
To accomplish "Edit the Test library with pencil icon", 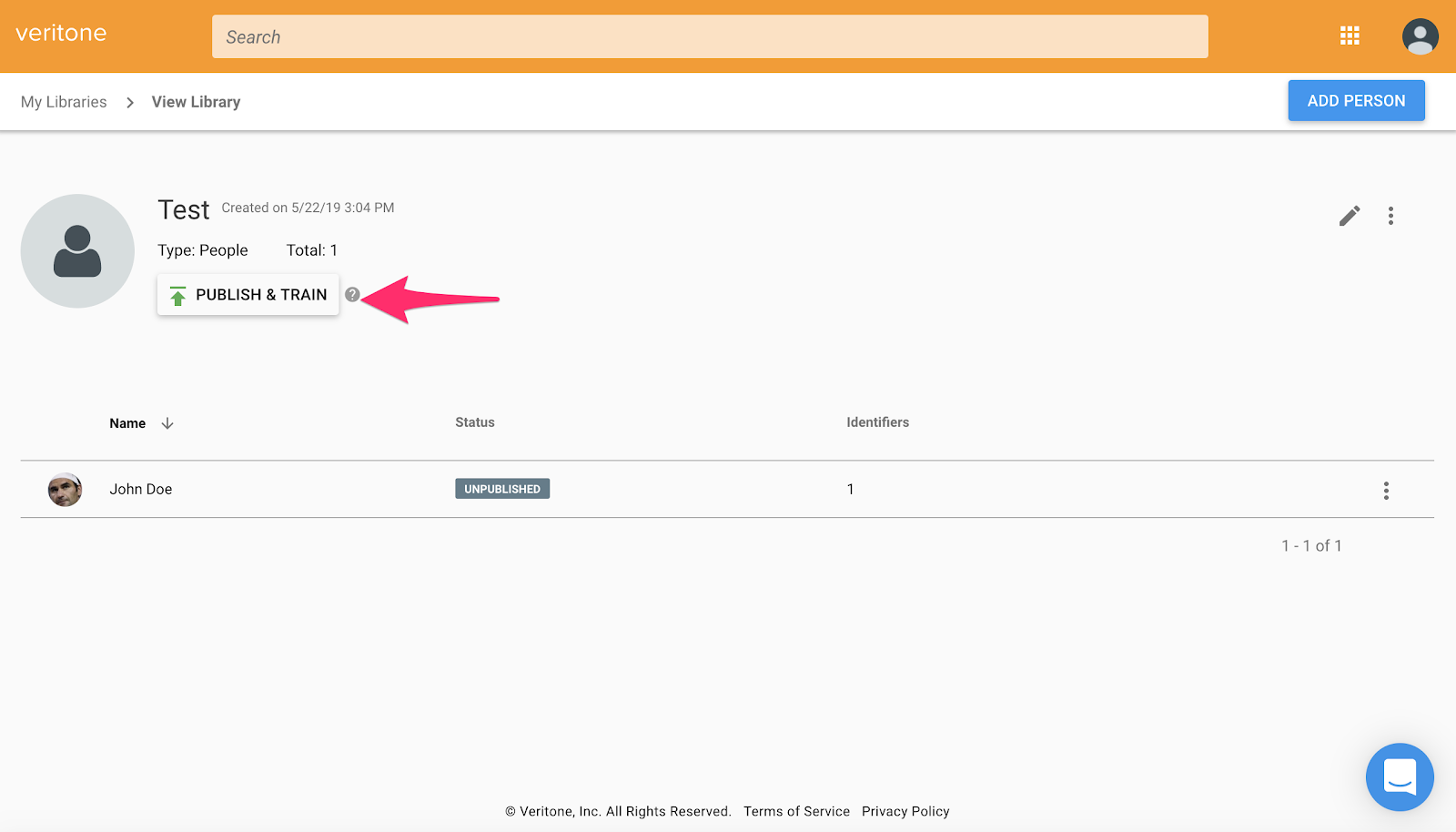I will (x=1350, y=216).
